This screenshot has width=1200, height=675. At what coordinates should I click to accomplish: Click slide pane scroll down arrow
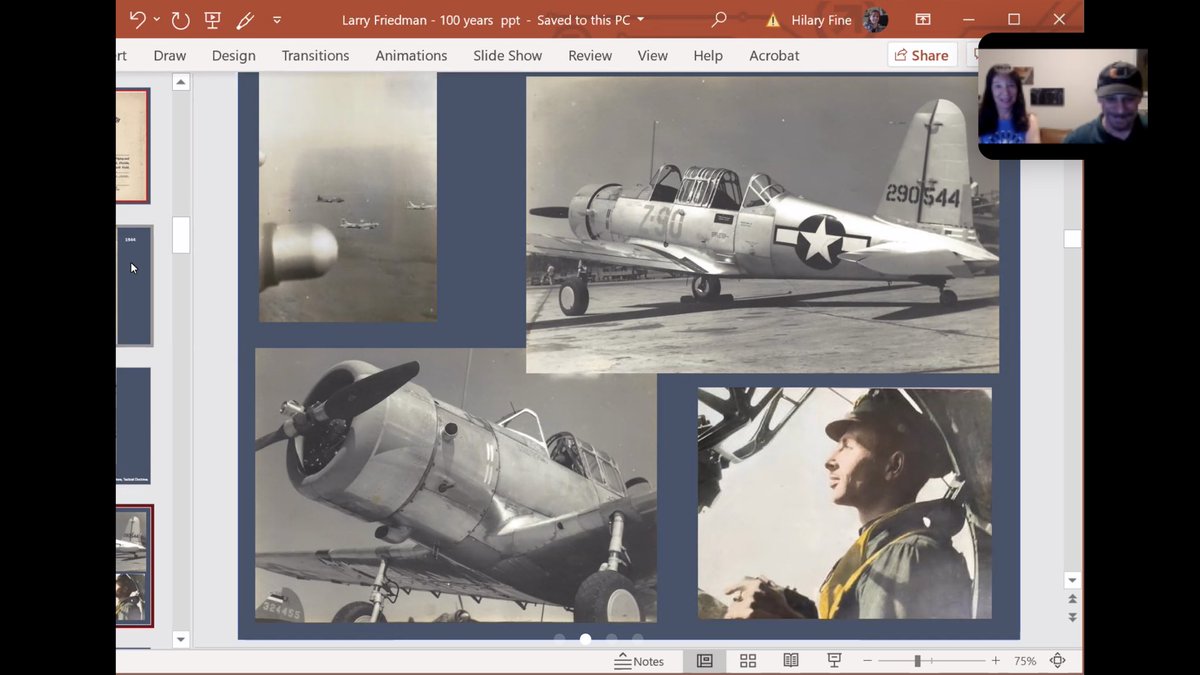(1072, 580)
